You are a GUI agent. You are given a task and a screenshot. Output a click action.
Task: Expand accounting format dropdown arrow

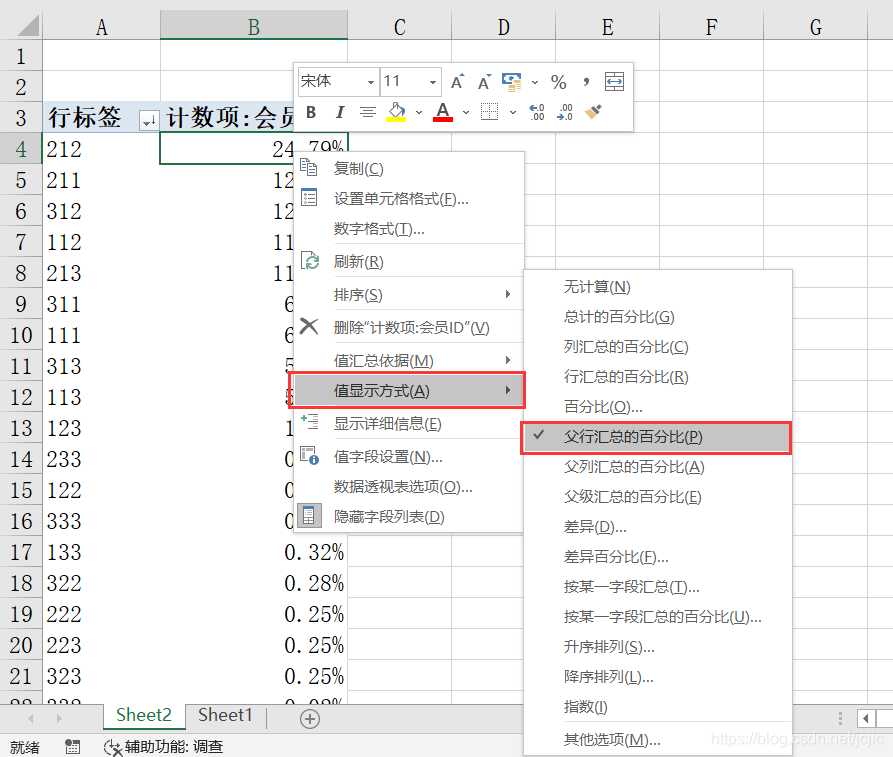point(535,83)
